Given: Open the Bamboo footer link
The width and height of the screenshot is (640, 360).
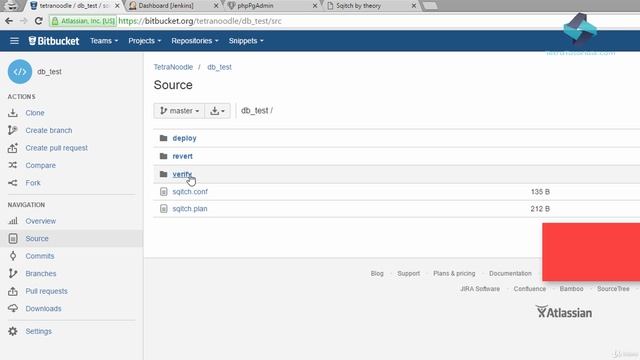Looking at the screenshot, I should (571, 289).
